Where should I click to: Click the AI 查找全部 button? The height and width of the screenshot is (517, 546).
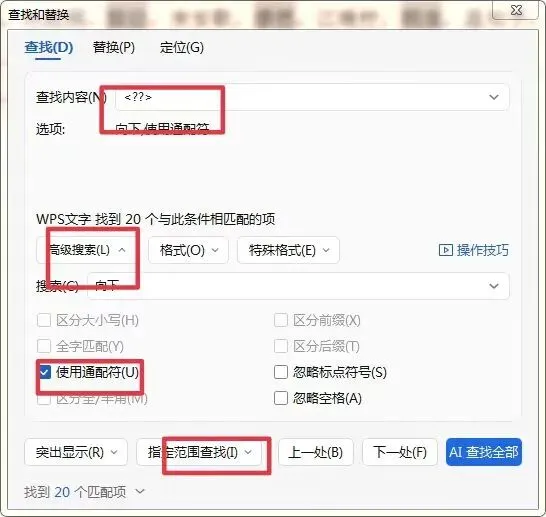pos(484,452)
